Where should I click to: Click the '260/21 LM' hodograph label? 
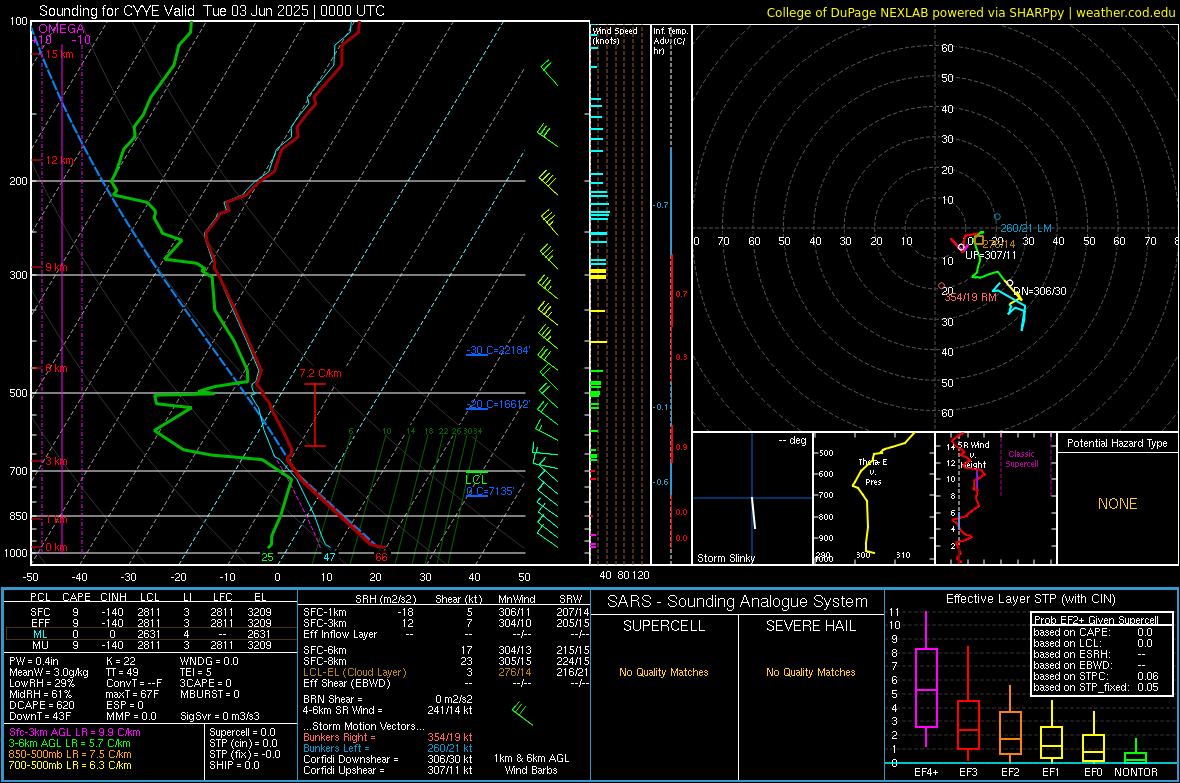click(1026, 228)
